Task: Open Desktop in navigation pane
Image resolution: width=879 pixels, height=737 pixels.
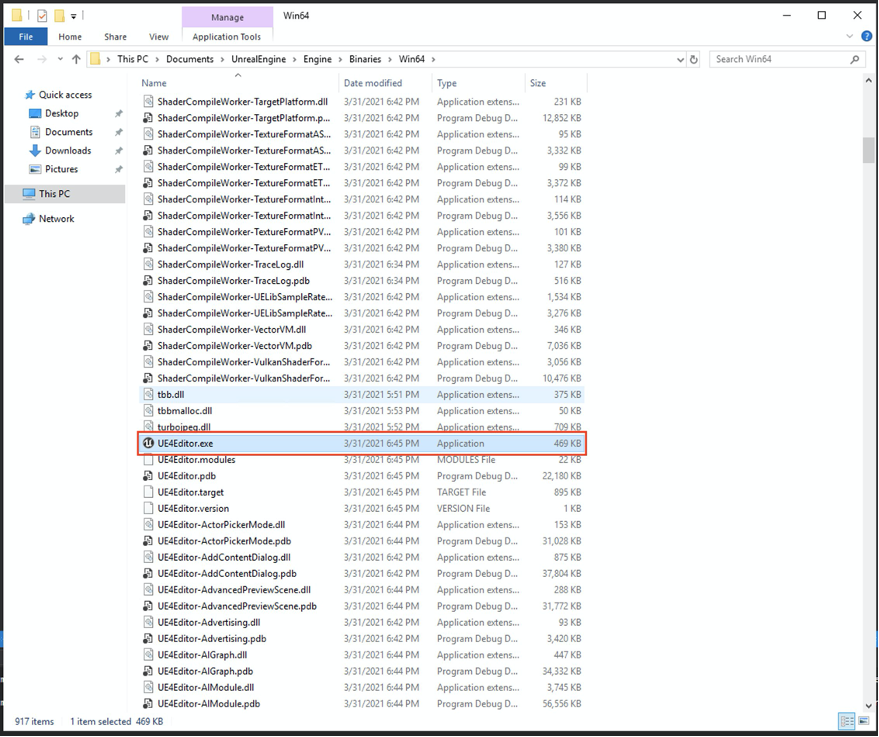Action: [x=62, y=113]
